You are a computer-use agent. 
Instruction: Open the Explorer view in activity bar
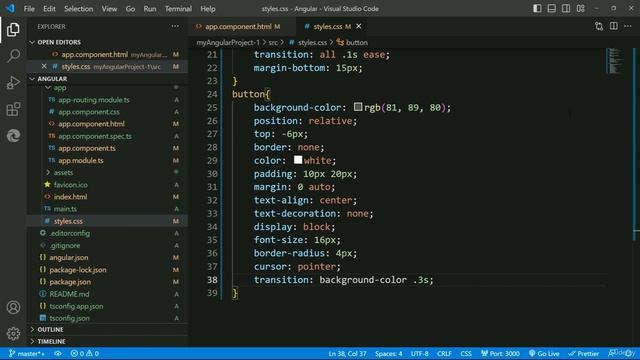pos(13,30)
